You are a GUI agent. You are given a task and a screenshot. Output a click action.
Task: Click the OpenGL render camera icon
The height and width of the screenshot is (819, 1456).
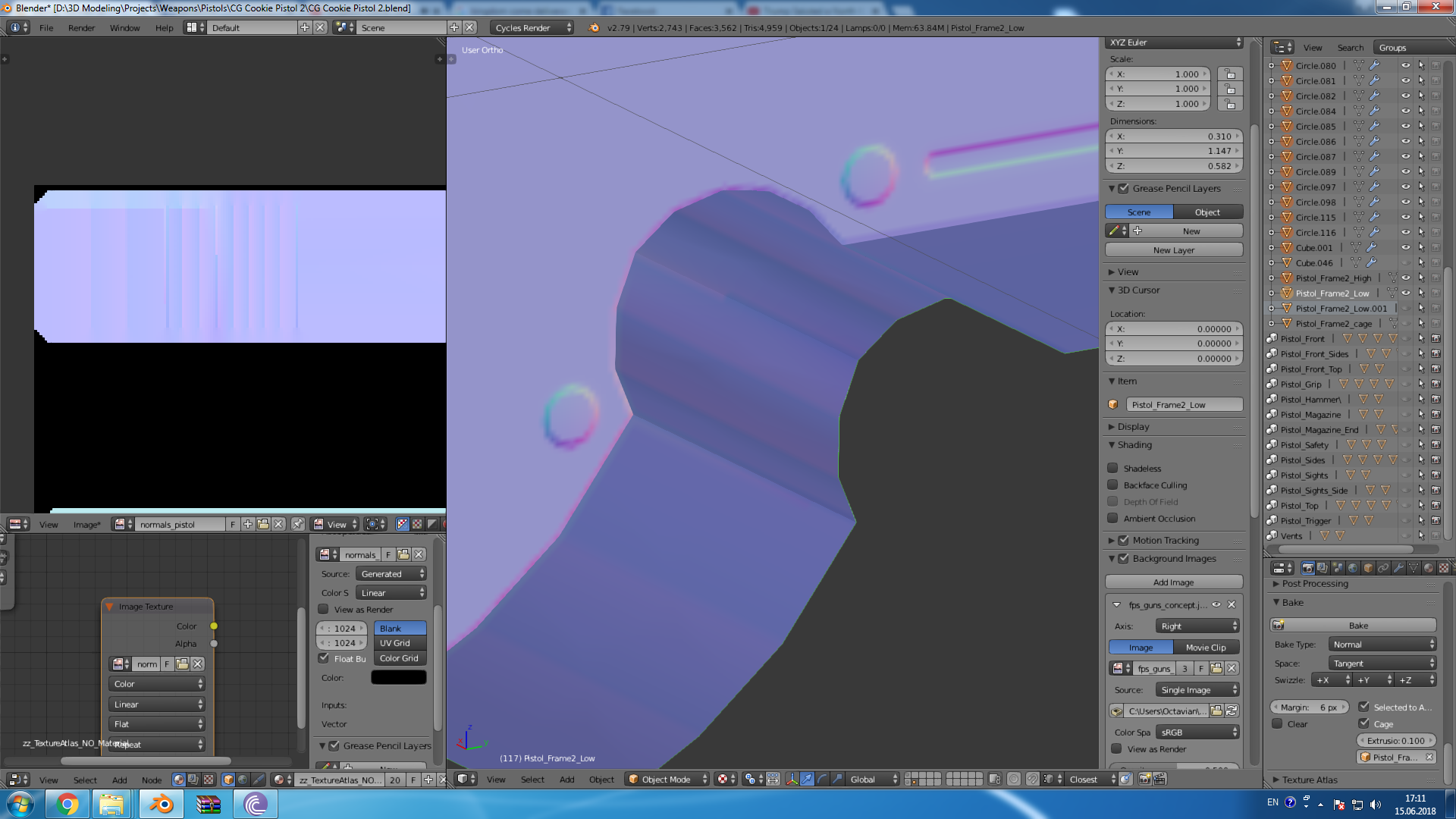coord(1145,779)
